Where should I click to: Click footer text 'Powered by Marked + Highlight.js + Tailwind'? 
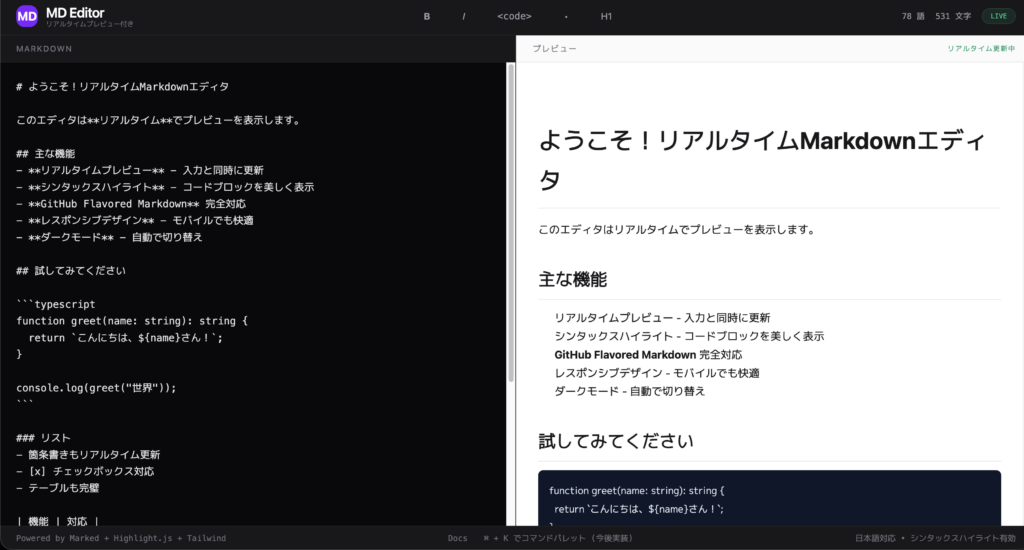(121, 538)
